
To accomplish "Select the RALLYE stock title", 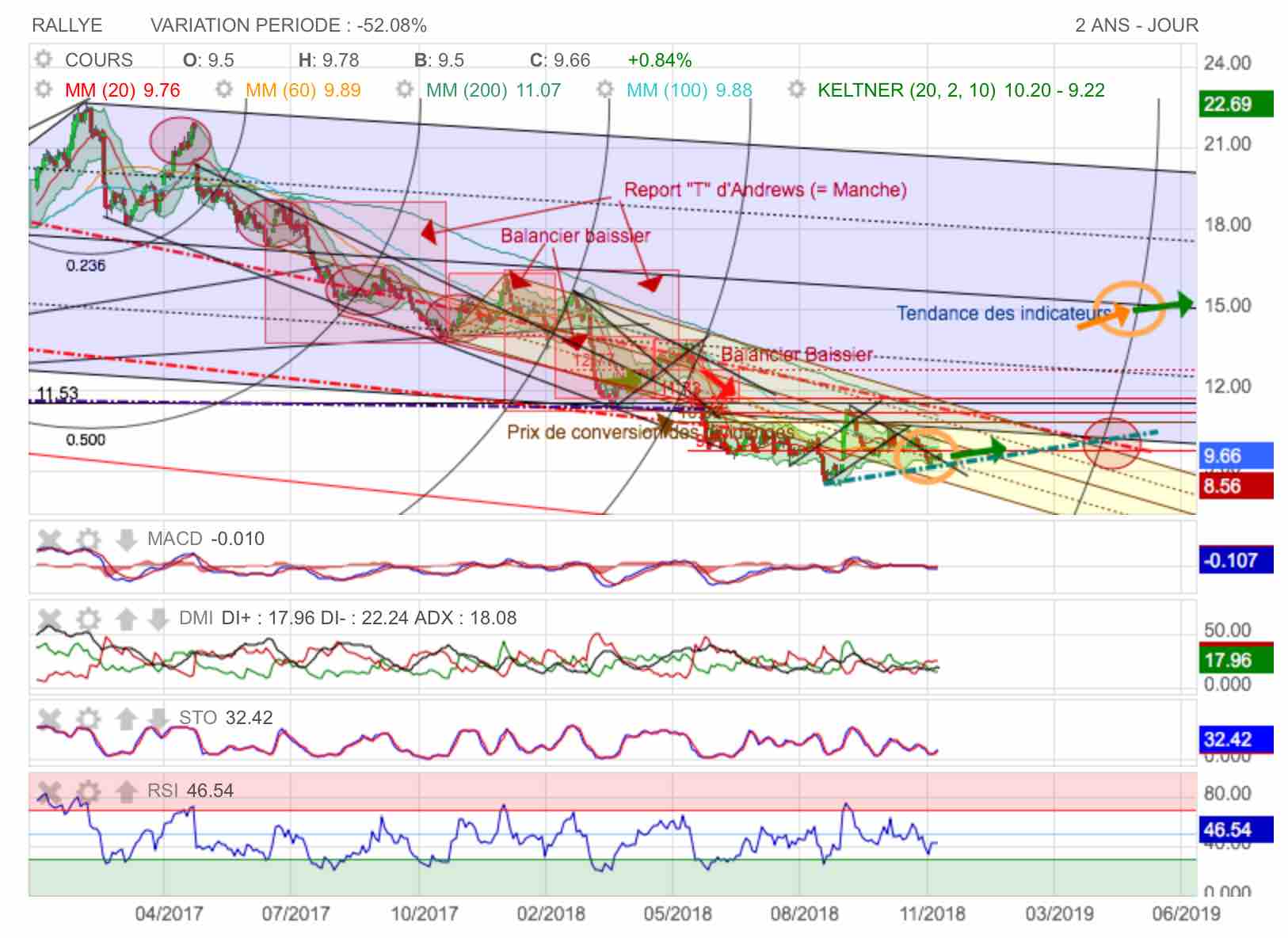I will coord(67,25).
